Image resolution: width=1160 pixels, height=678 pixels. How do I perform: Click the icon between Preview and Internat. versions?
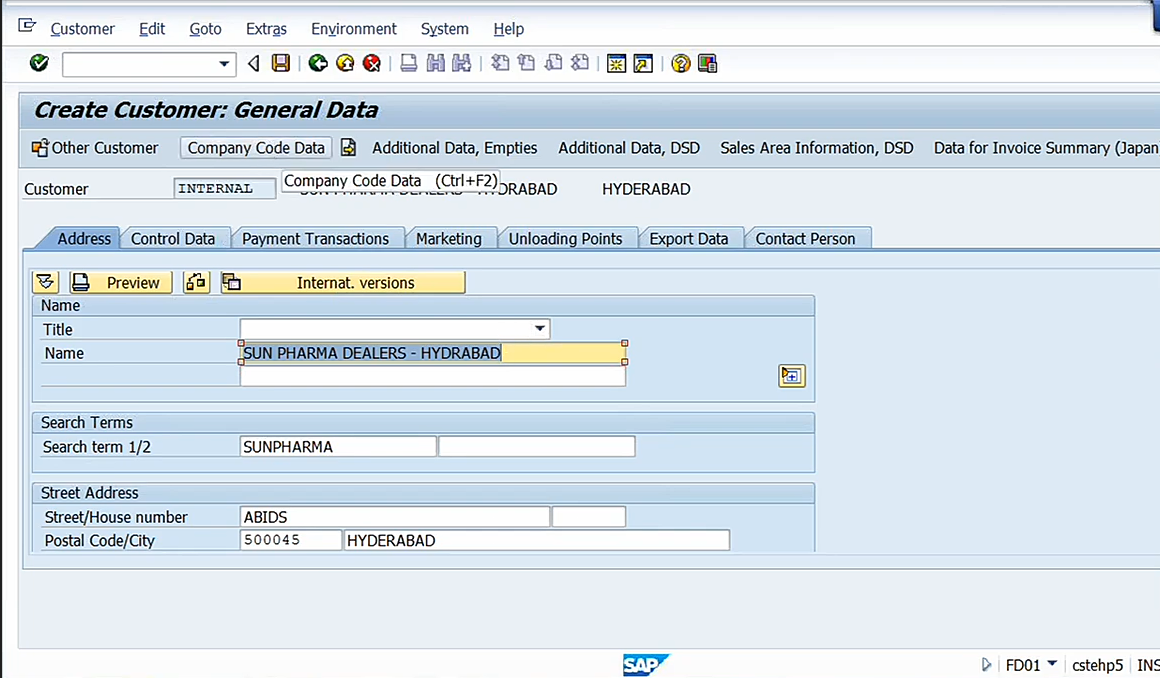(196, 282)
